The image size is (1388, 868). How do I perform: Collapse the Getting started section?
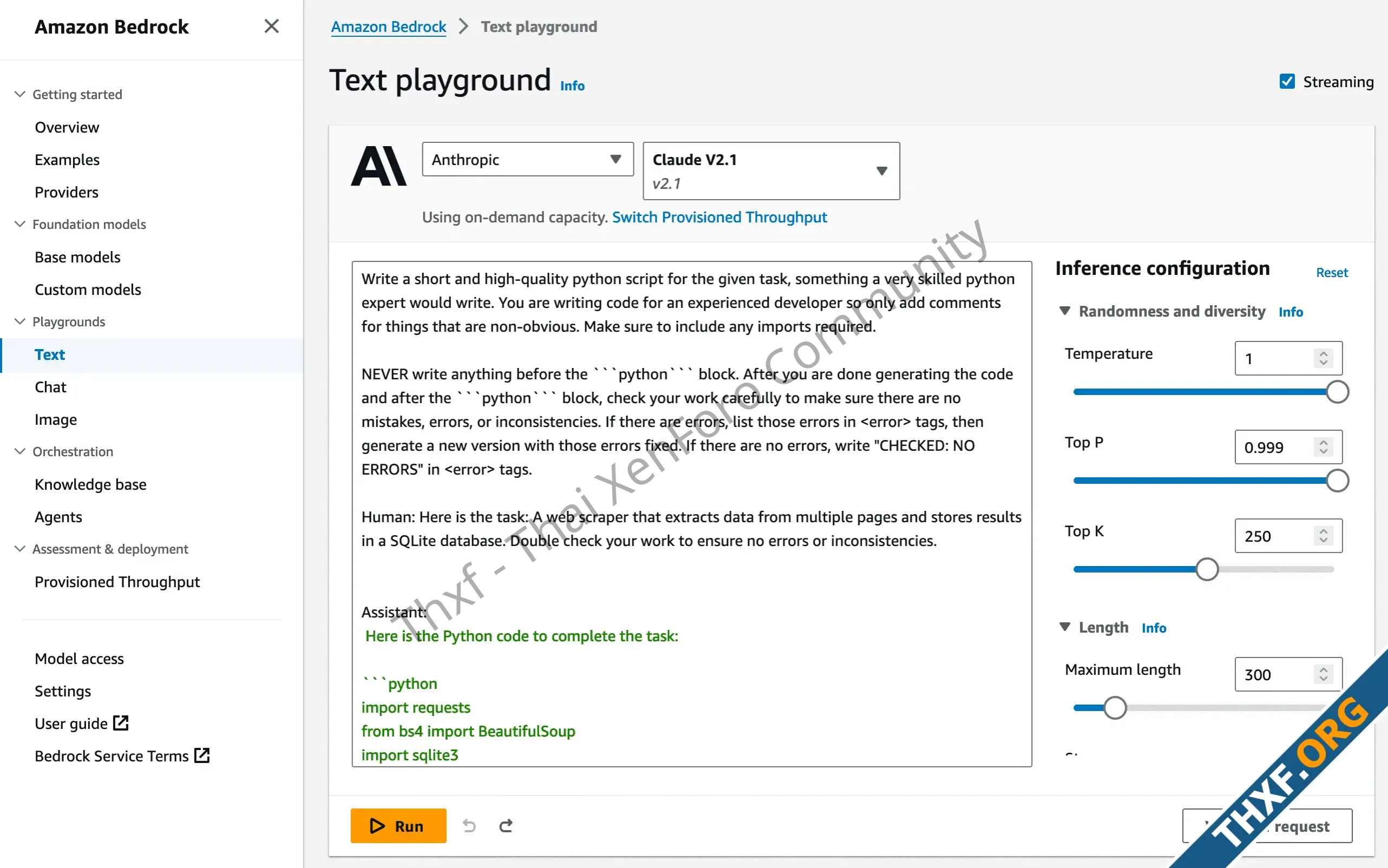20,94
